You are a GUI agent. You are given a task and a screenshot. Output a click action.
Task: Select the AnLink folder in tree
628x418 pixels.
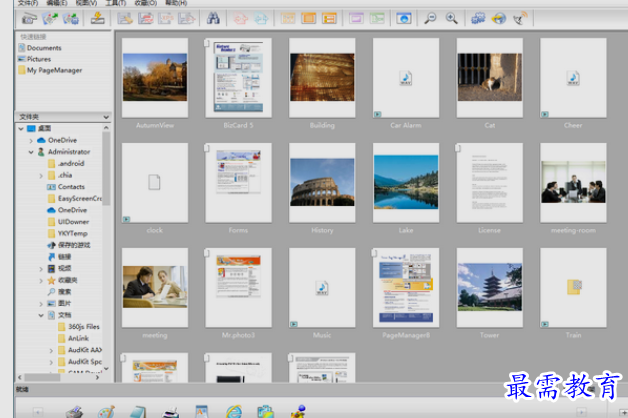78,338
